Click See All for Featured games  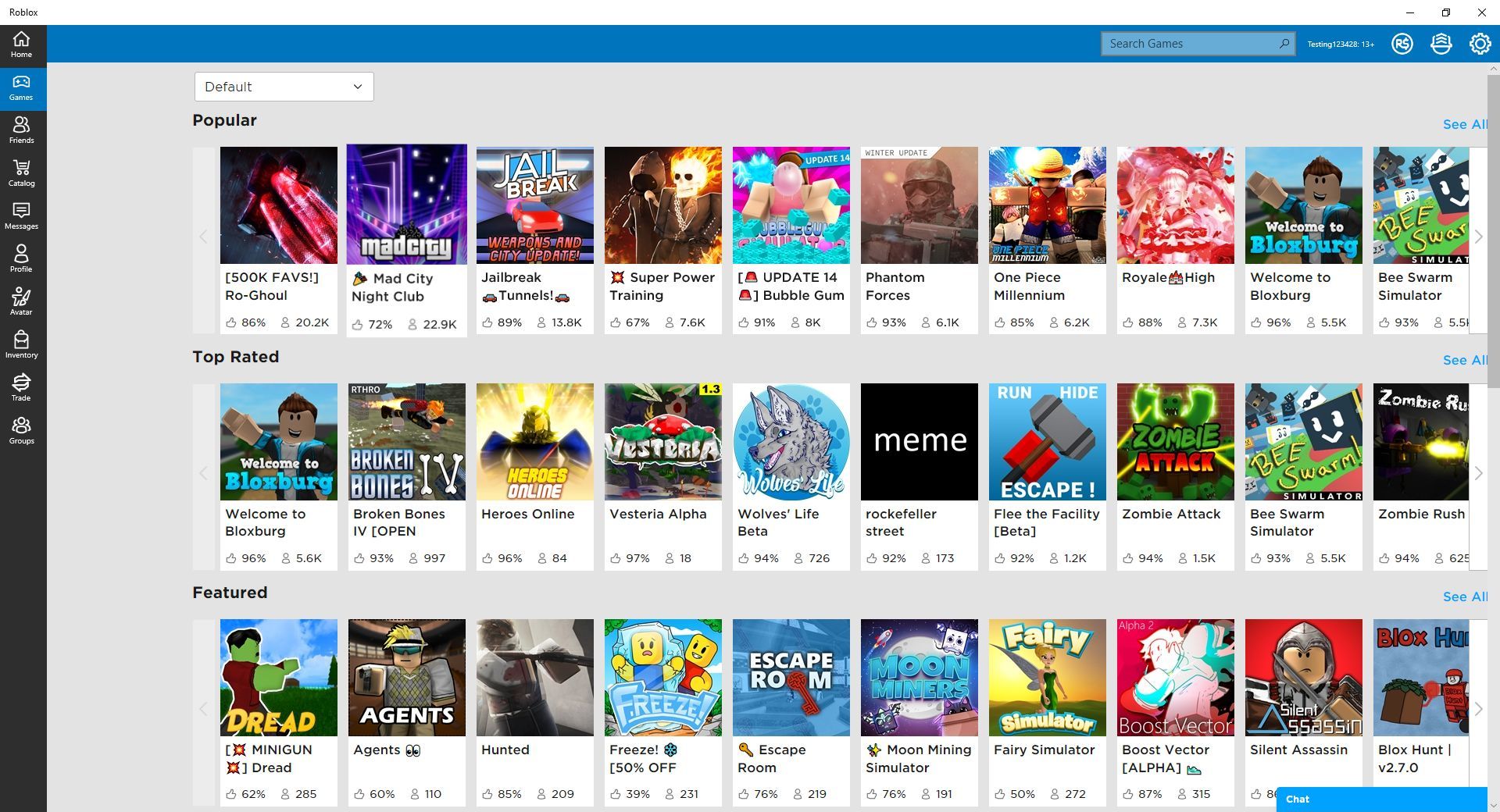click(1464, 597)
